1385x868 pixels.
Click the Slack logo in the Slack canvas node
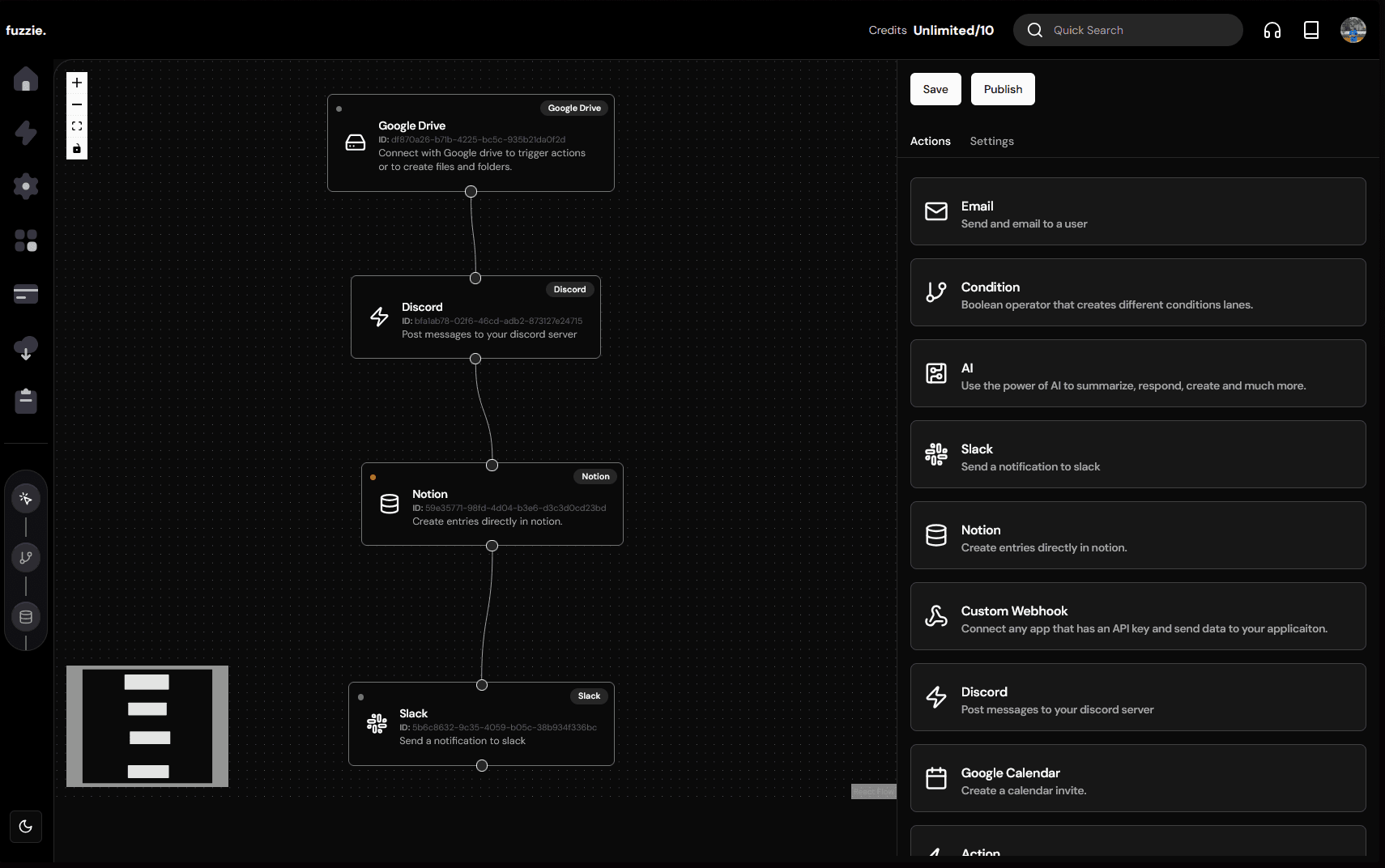[x=377, y=723]
